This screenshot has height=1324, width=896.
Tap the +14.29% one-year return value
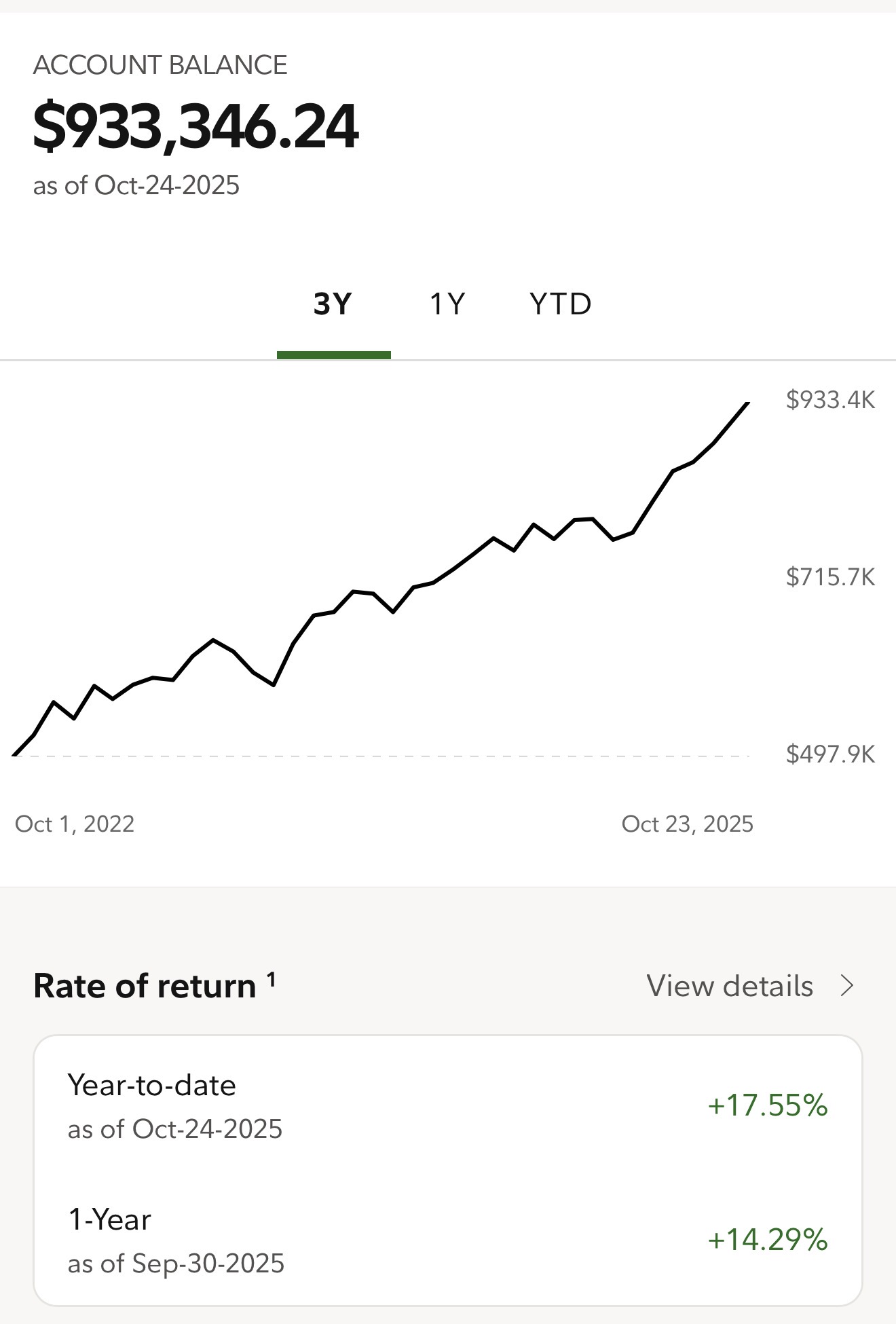(x=767, y=1240)
